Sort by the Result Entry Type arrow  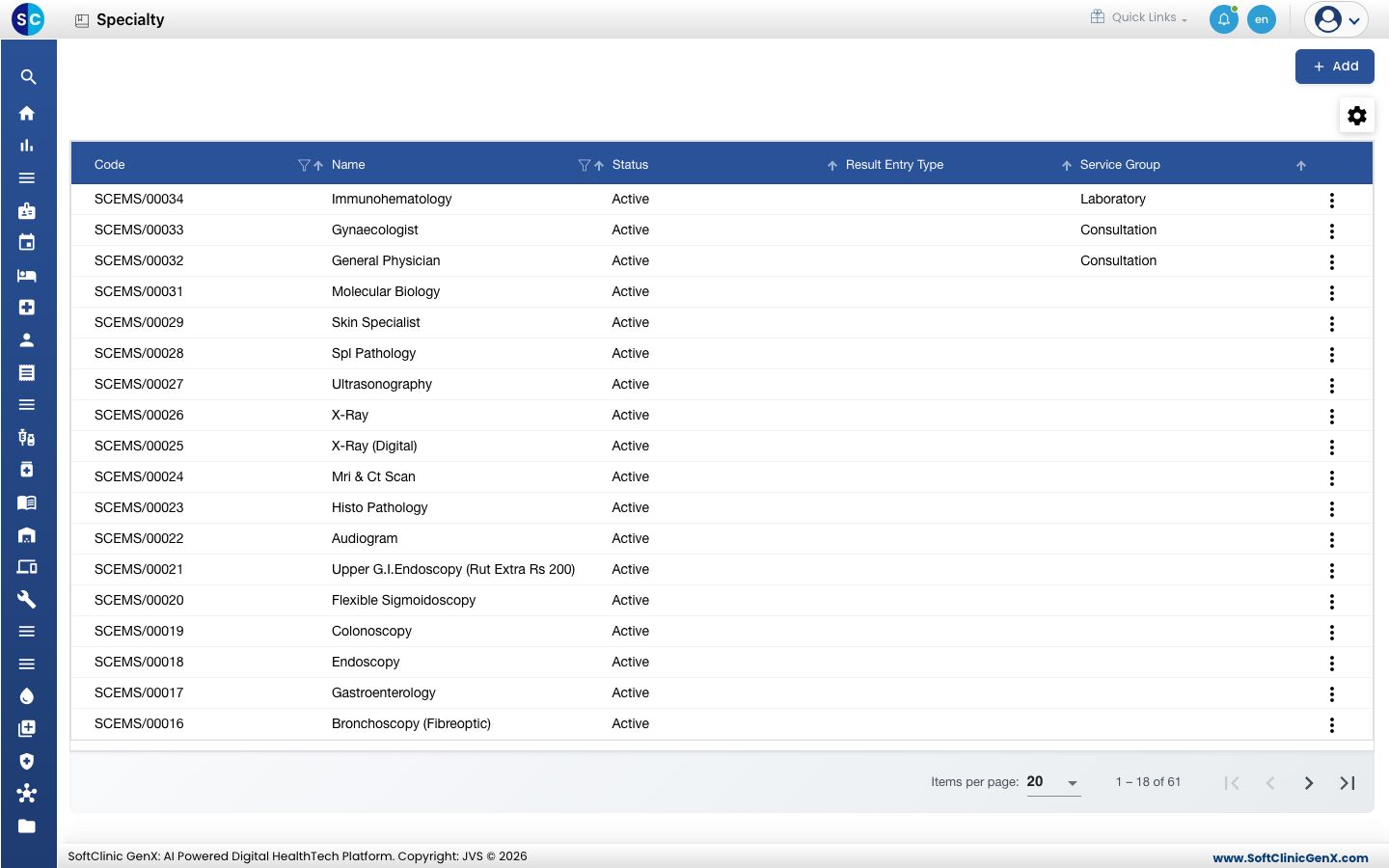pyautogui.click(x=1067, y=166)
